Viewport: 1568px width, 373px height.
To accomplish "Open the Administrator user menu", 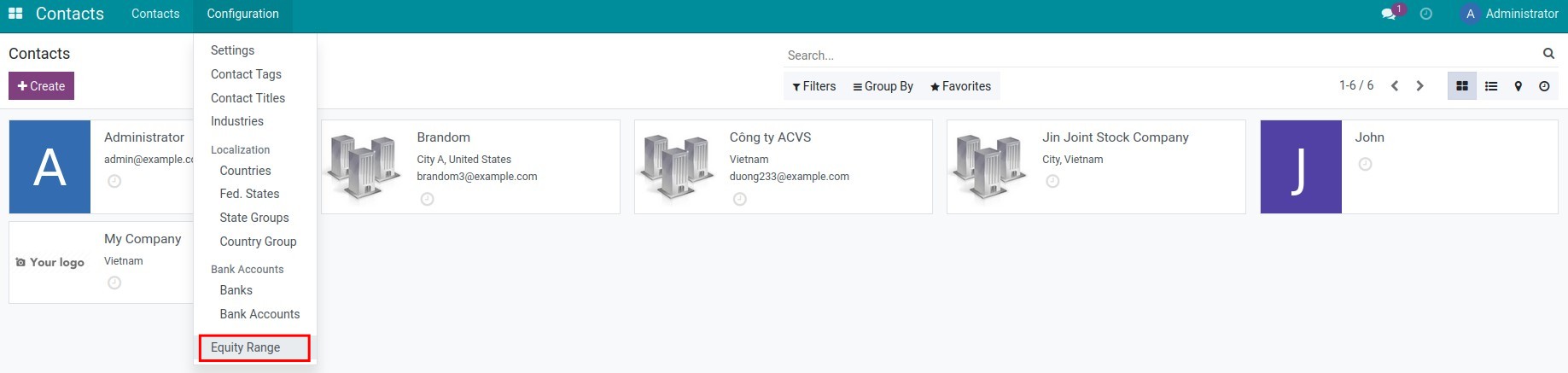I will (1511, 14).
